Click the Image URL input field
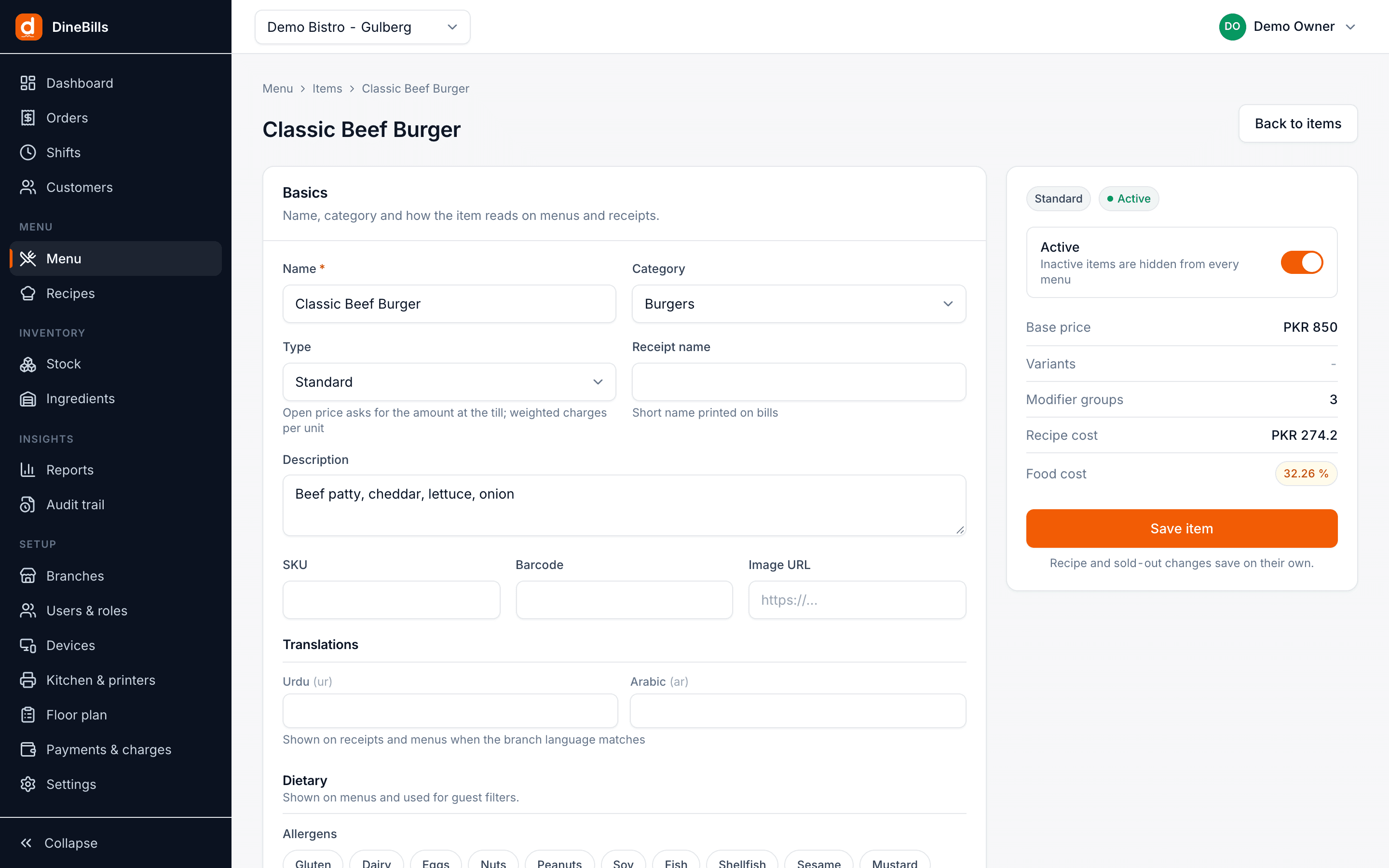1389x868 pixels. 857,600
